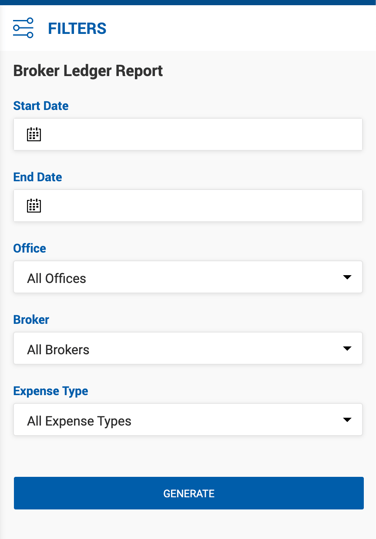Click the arrow on the Office dropdown

(x=347, y=277)
